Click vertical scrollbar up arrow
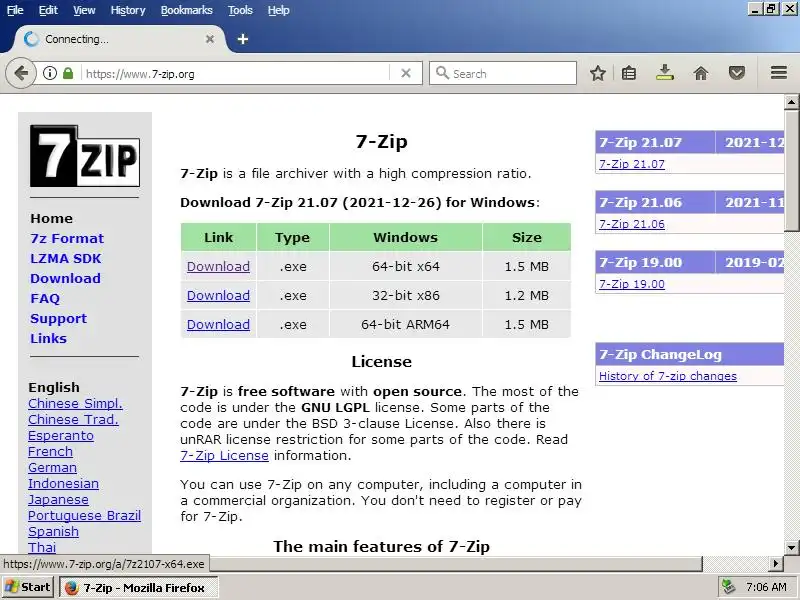Image resolution: width=800 pixels, height=600 pixels. point(791,102)
